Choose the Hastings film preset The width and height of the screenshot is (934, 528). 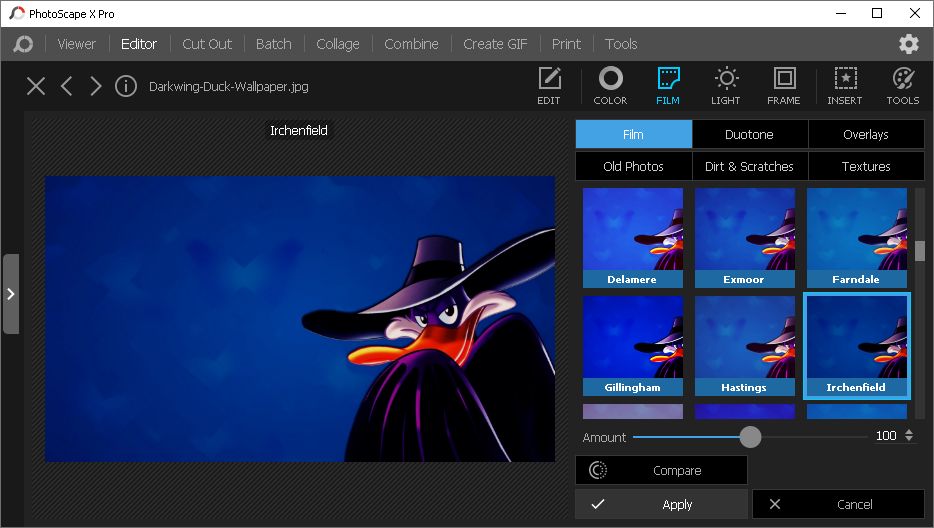[x=745, y=346]
